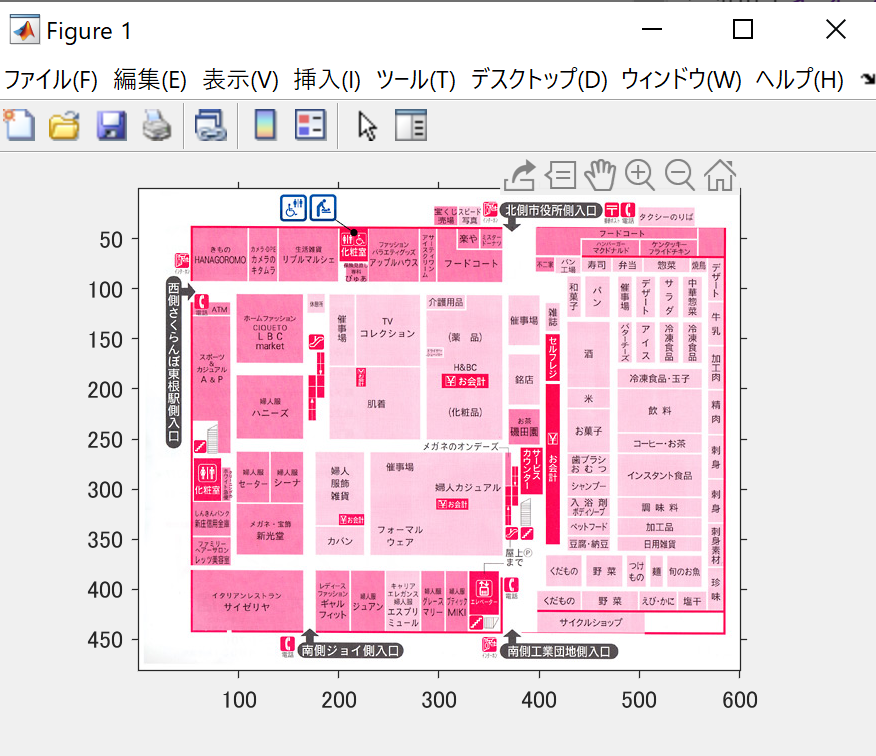Click the MATLAB logo in title bar
This screenshot has width=876, height=756.
click(x=25, y=30)
